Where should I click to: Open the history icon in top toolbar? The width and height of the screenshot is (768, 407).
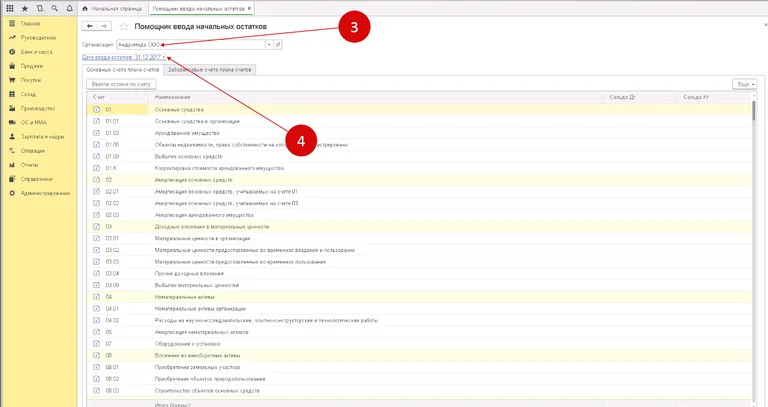pos(38,8)
